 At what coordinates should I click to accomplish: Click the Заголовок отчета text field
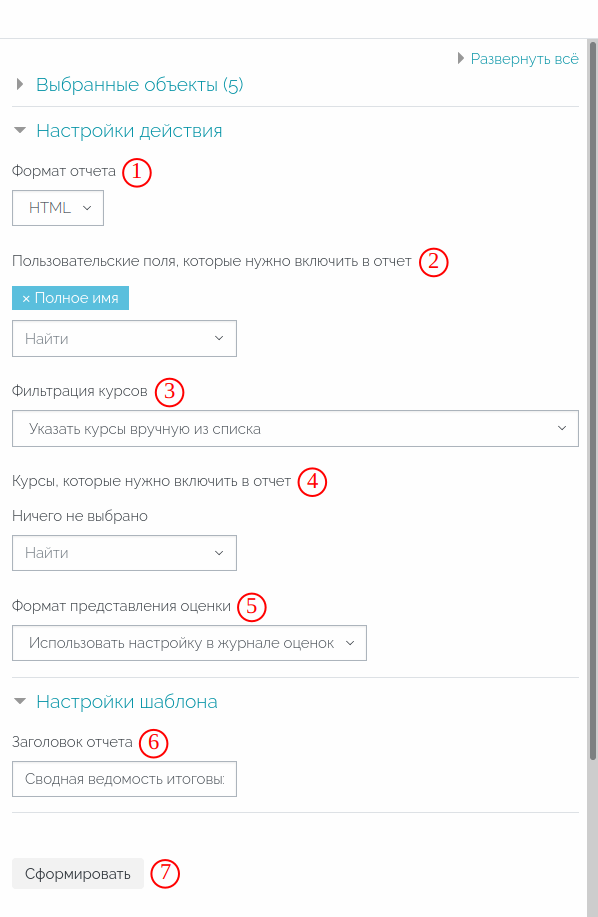[125, 779]
